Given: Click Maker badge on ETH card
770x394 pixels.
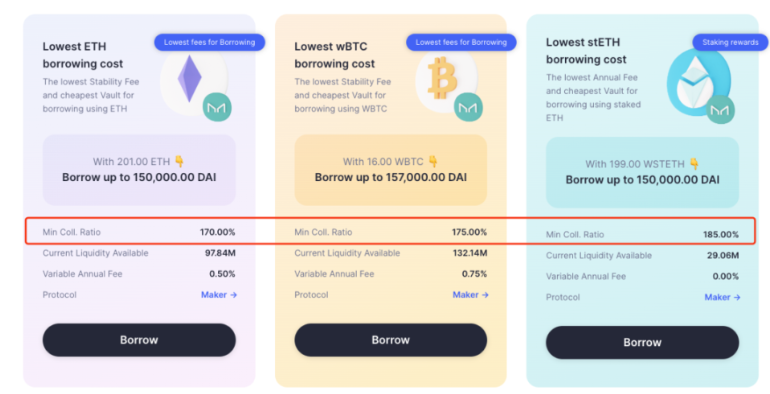Looking at the screenshot, I should pyautogui.click(x=217, y=107).
